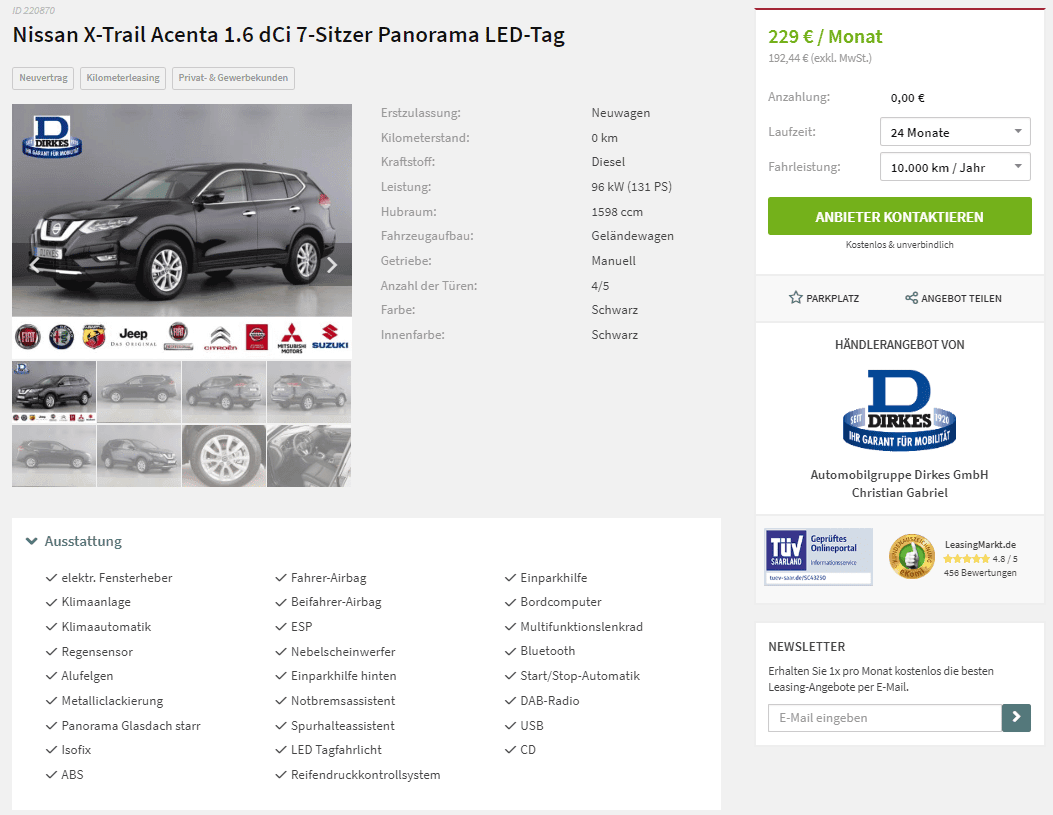Select the car interior thumbnail

[x=309, y=456]
